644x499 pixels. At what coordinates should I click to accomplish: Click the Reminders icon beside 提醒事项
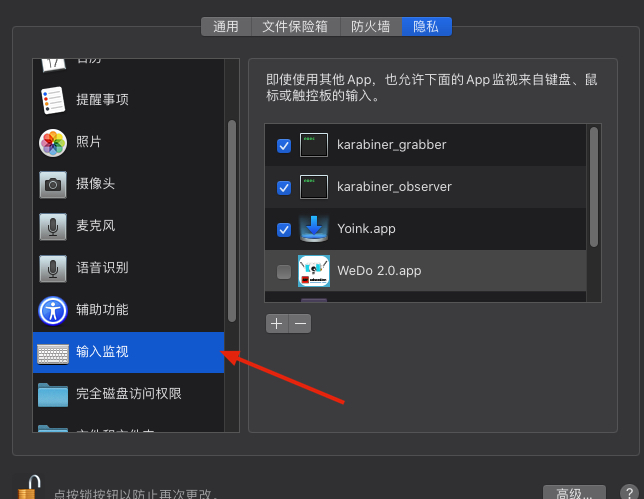pos(53,100)
